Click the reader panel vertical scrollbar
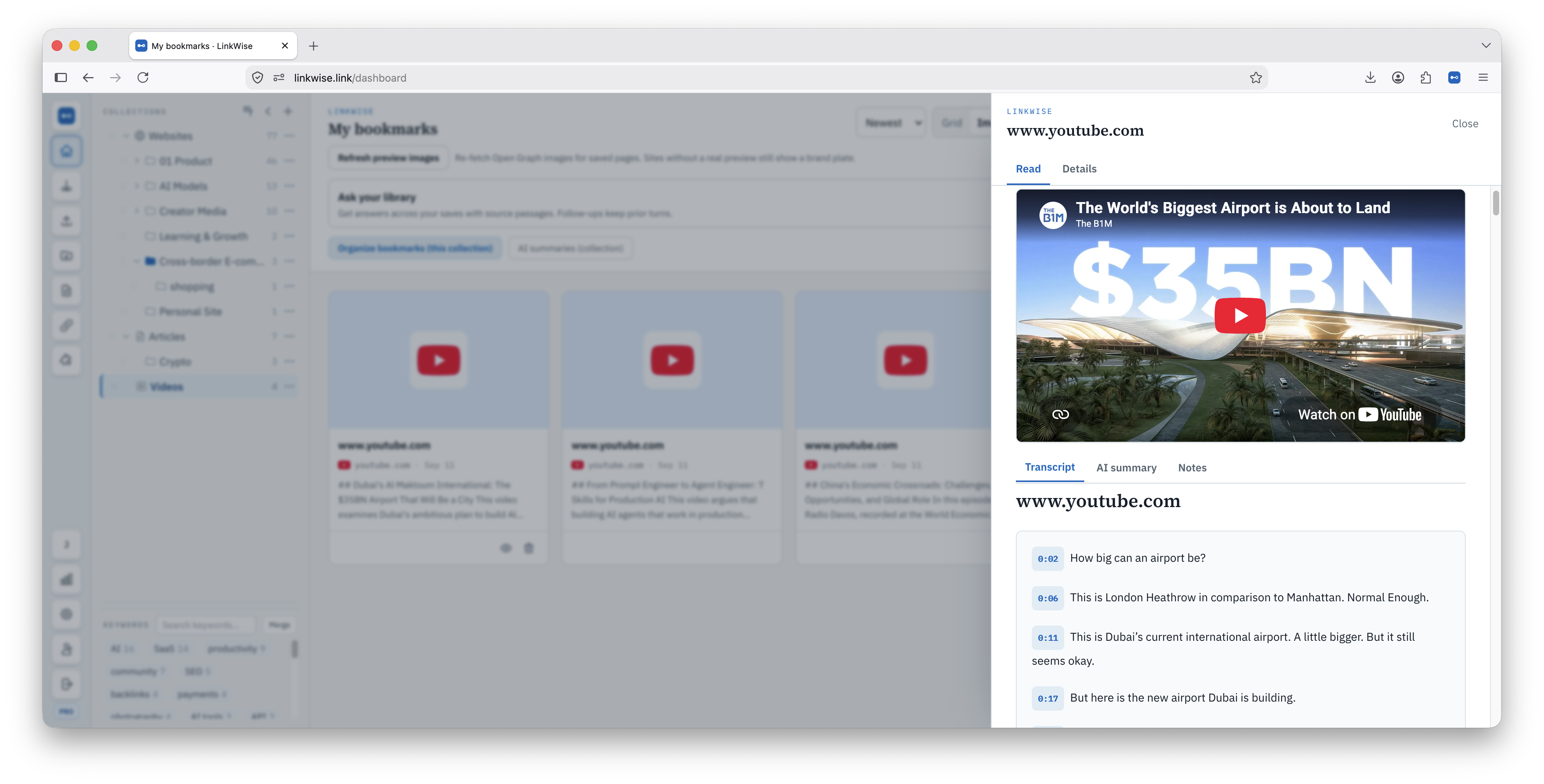 pyautogui.click(x=1495, y=202)
